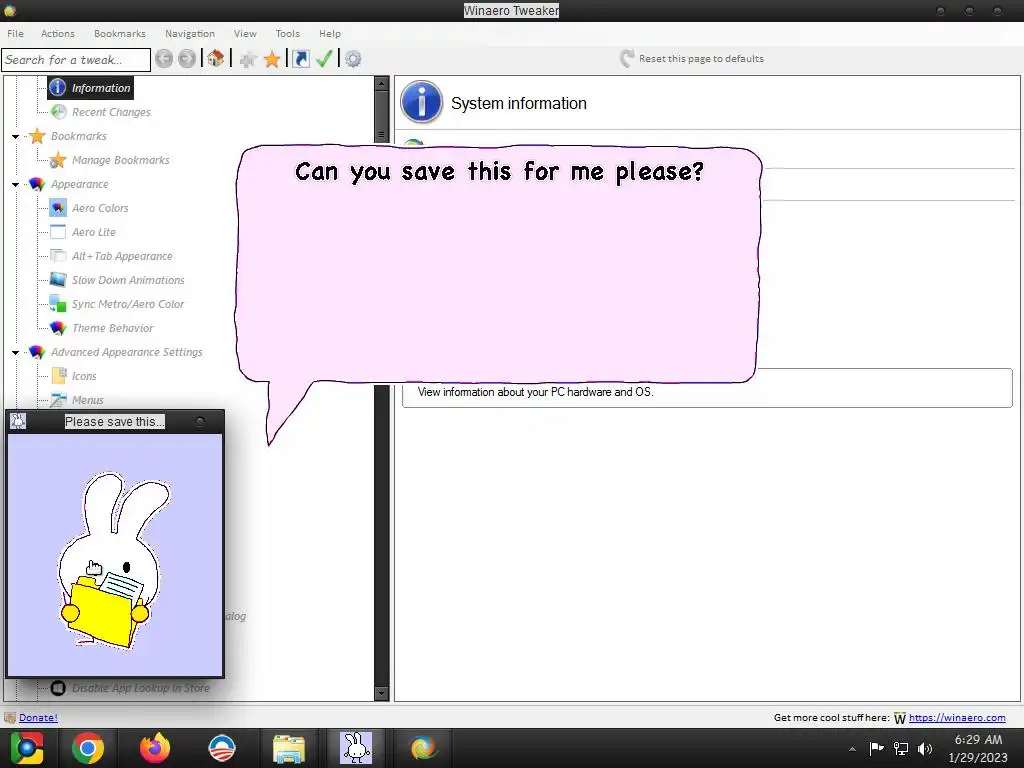Click the Sync Metro/Aero Color icon

[58, 304]
